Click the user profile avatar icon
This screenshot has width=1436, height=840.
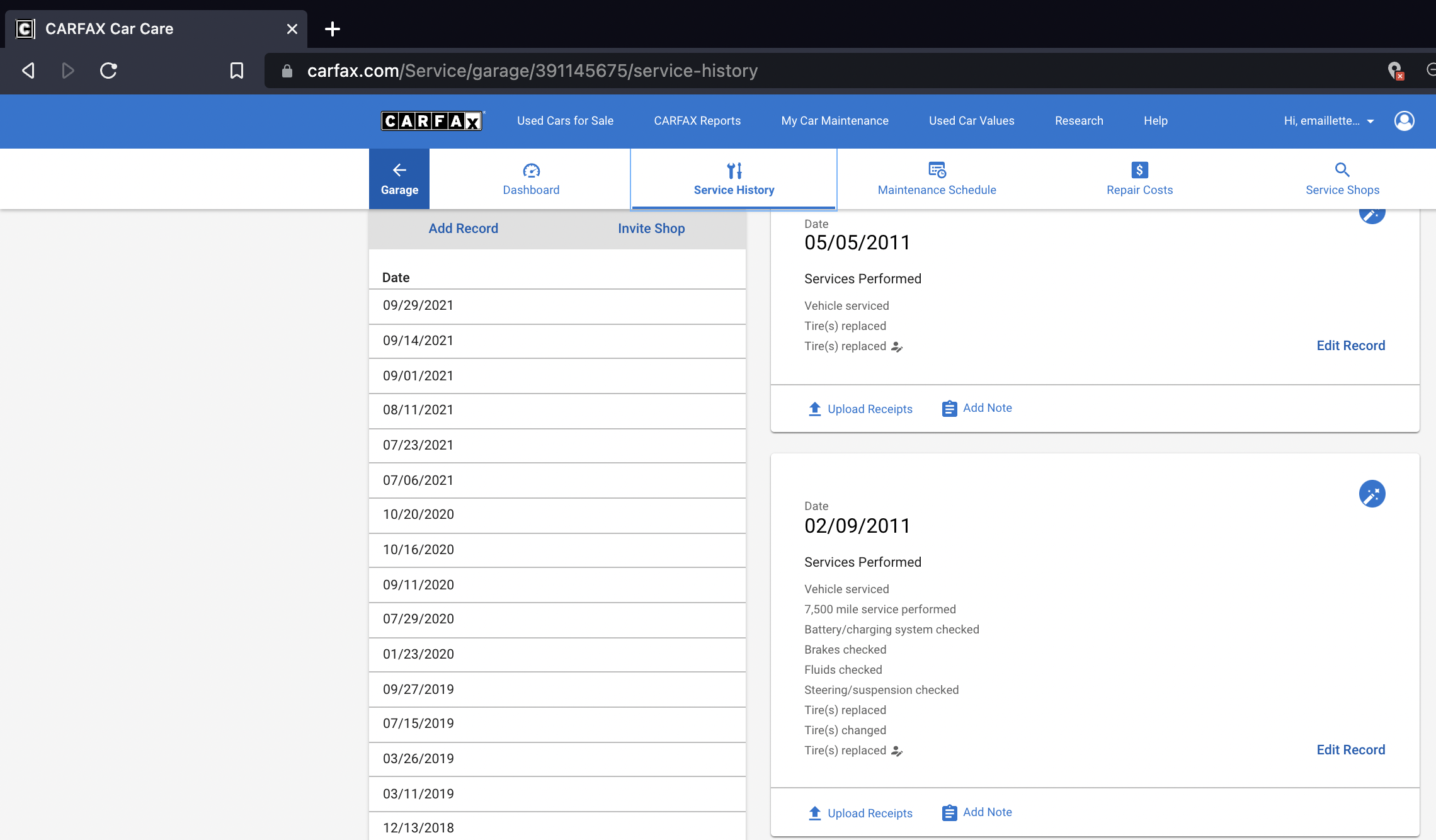[x=1404, y=121]
